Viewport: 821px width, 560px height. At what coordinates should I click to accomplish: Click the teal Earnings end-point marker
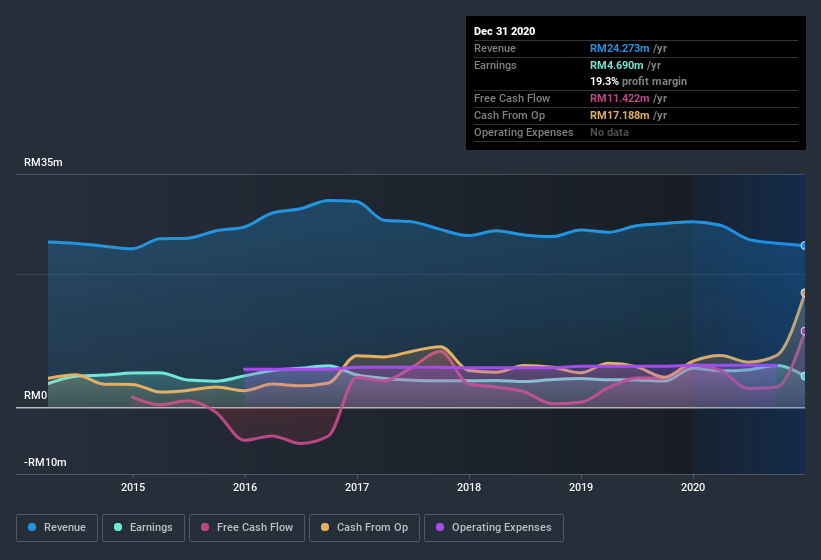coord(803,376)
